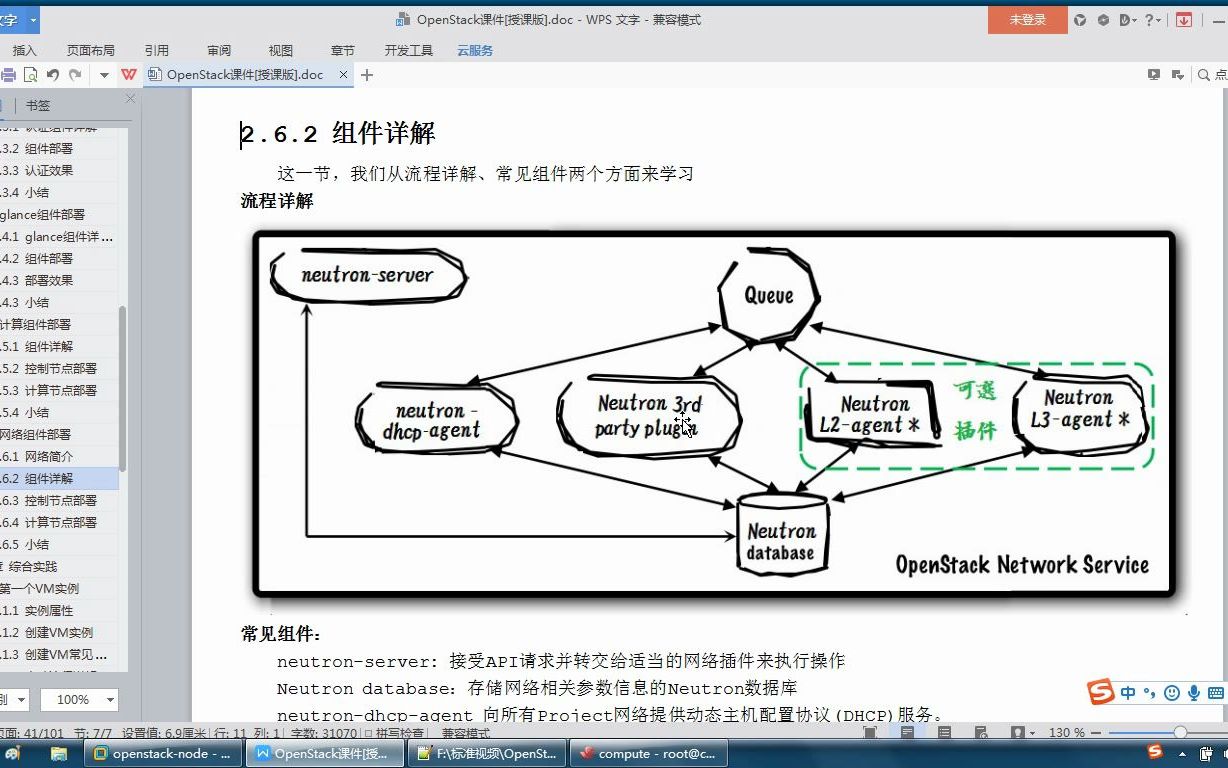
Task: Click the Sogou soft keyboard icon
Action: coord(1215,692)
